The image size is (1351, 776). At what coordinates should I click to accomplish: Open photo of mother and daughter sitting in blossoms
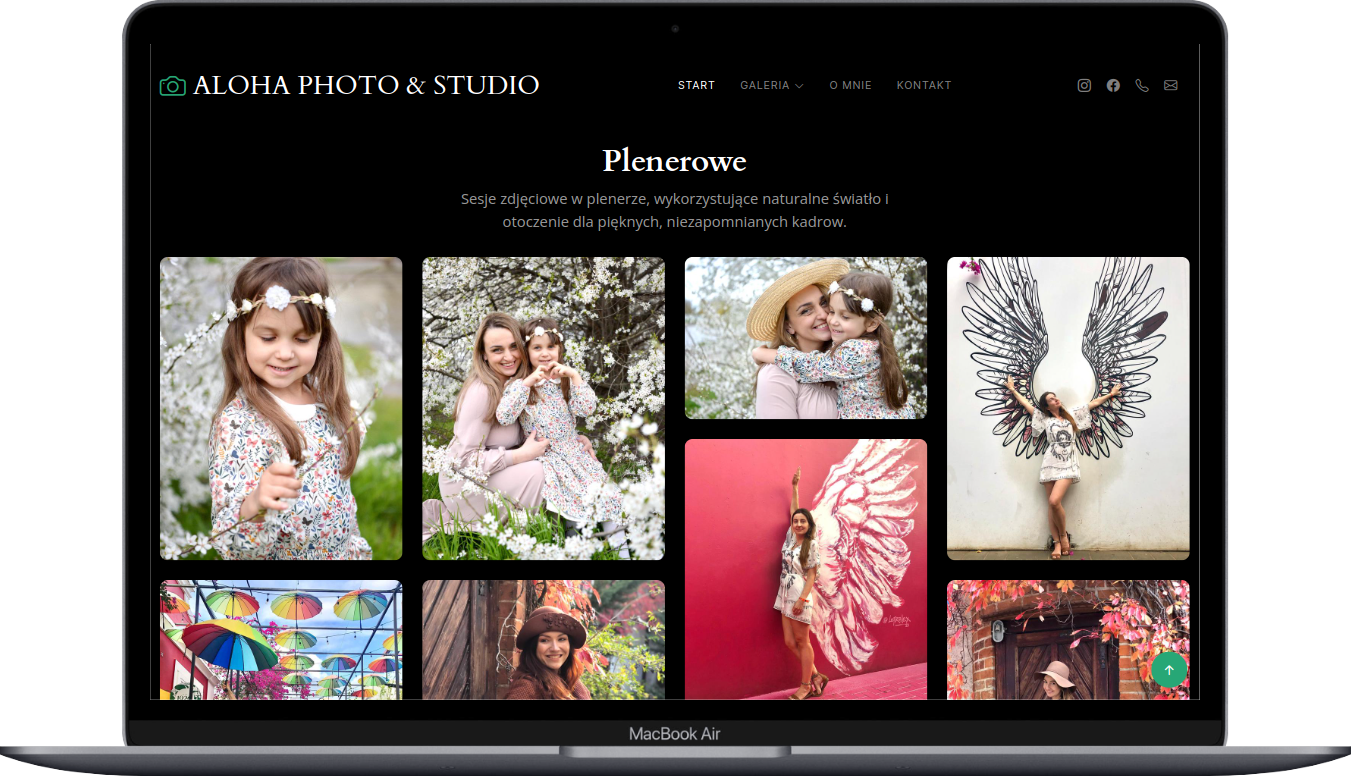coord(543,408)
